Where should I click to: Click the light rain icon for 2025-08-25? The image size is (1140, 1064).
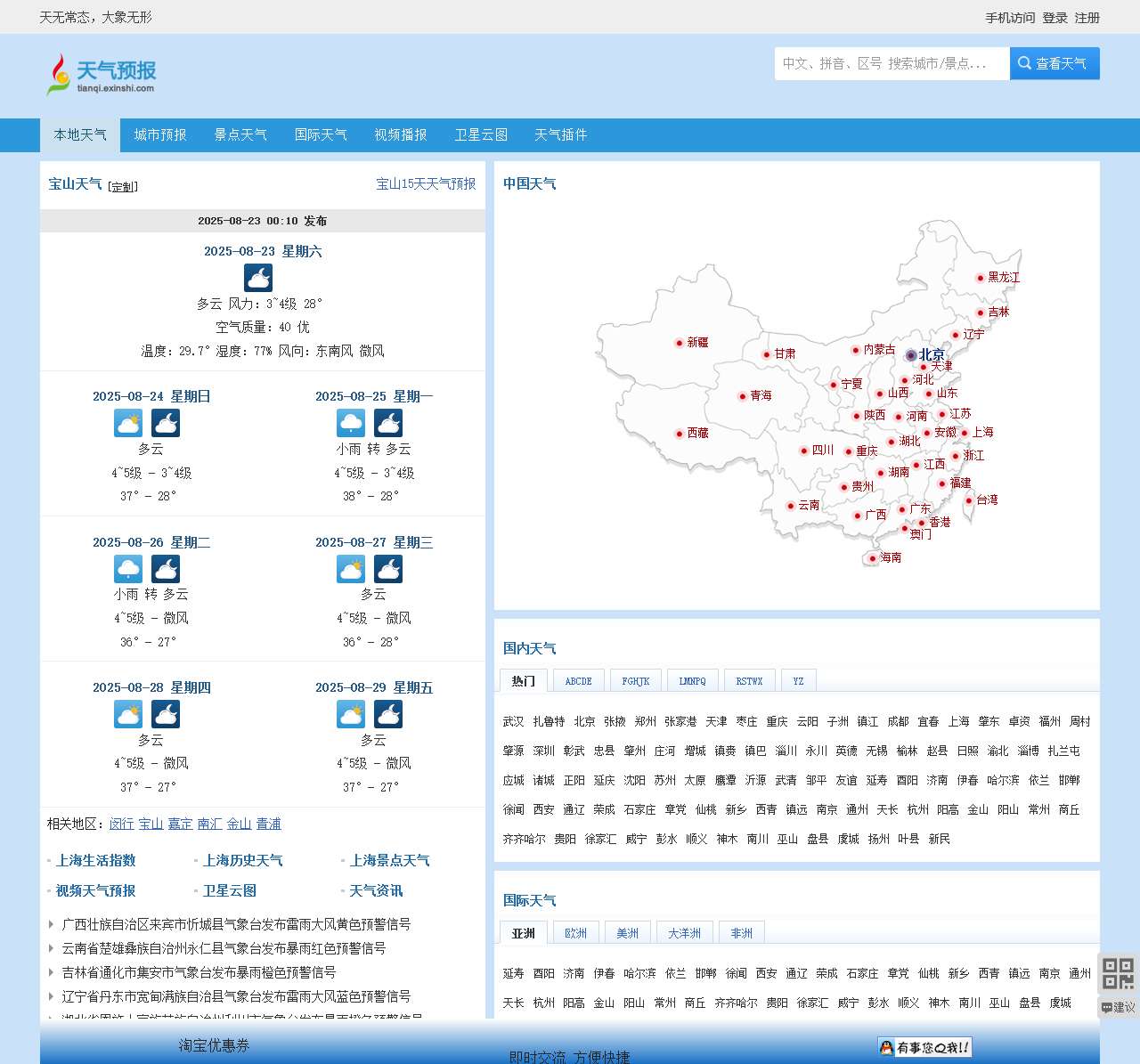(351, 423)
